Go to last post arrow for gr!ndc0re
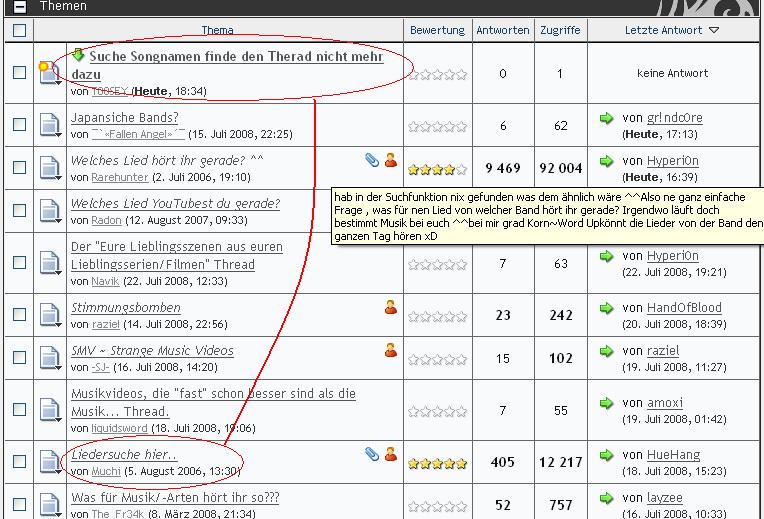The image size is (764, 519). (x=606, y=118)
